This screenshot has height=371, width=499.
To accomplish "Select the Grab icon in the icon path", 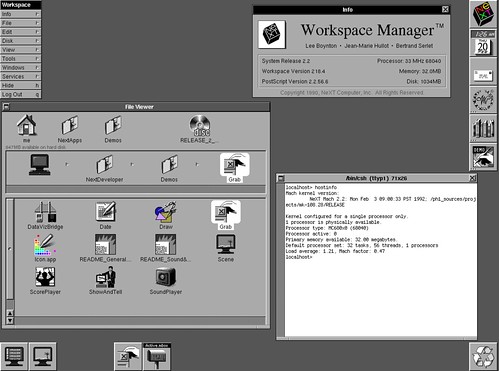I will click(x=234, y=168).
